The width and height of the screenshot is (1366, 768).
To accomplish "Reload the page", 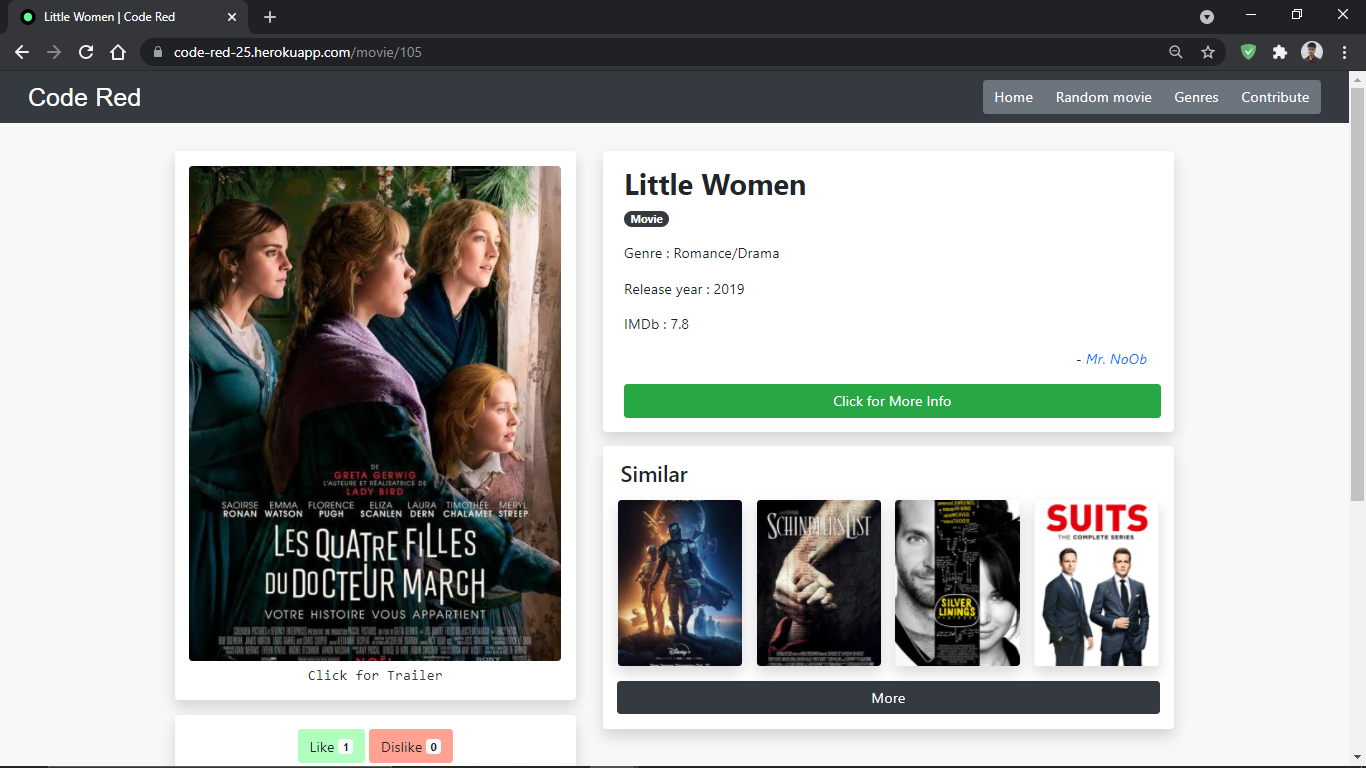I will [86, 52].
